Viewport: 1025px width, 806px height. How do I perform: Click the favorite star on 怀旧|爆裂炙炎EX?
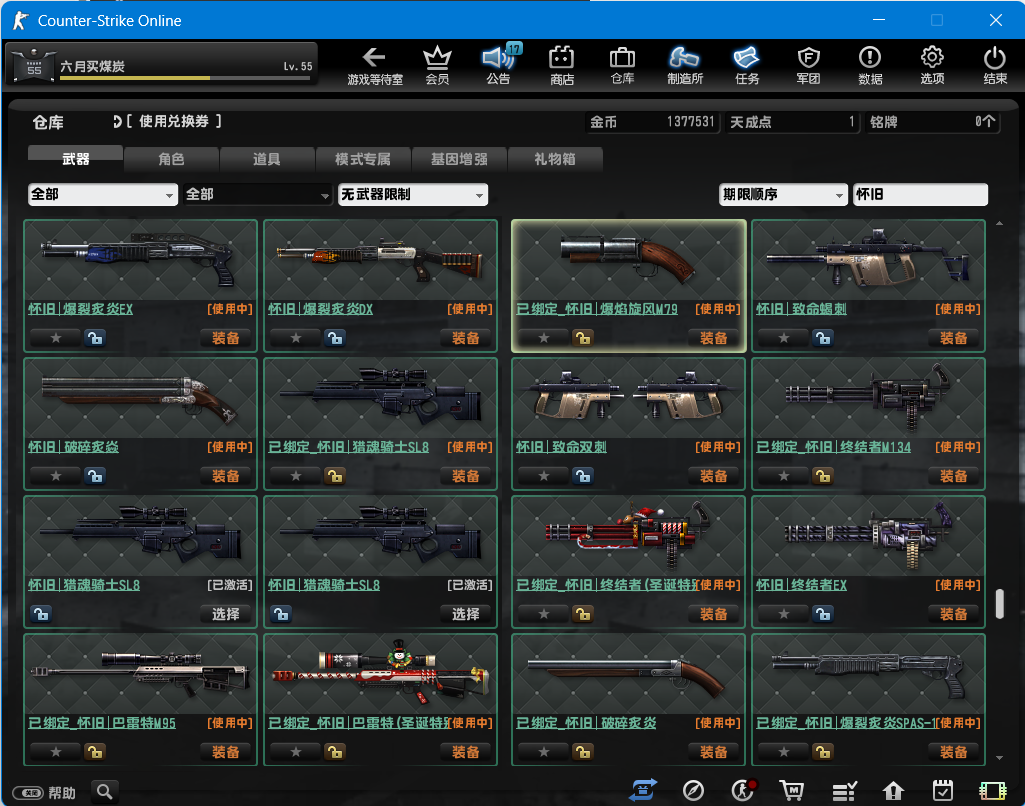point(56,338)
